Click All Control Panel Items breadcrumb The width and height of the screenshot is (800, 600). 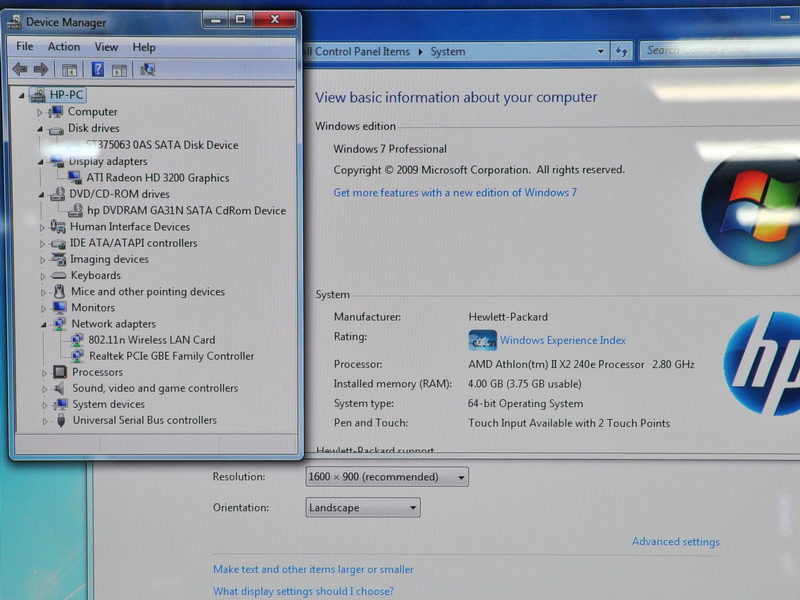tap(356, 52)
